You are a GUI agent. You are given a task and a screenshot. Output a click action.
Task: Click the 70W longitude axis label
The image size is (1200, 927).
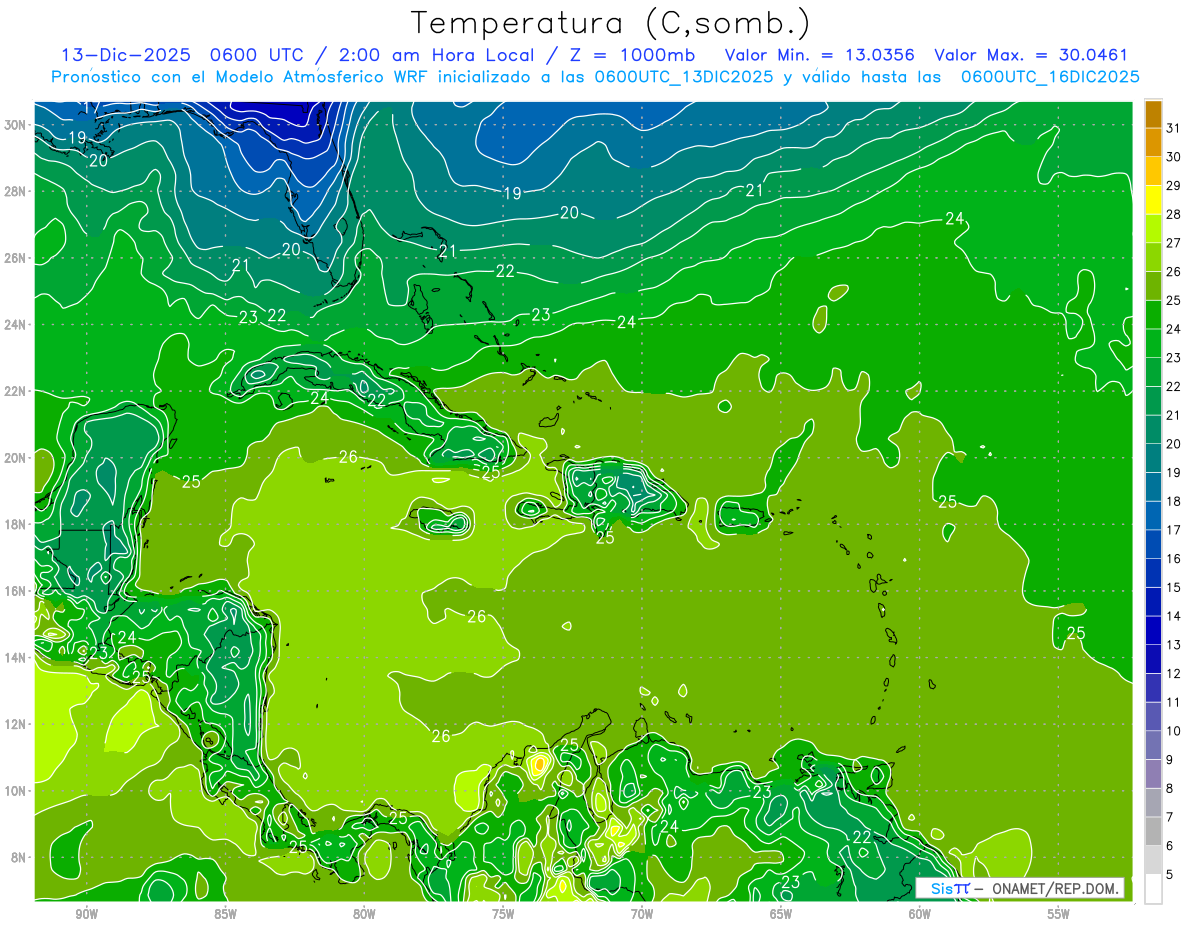coord(642,914)
